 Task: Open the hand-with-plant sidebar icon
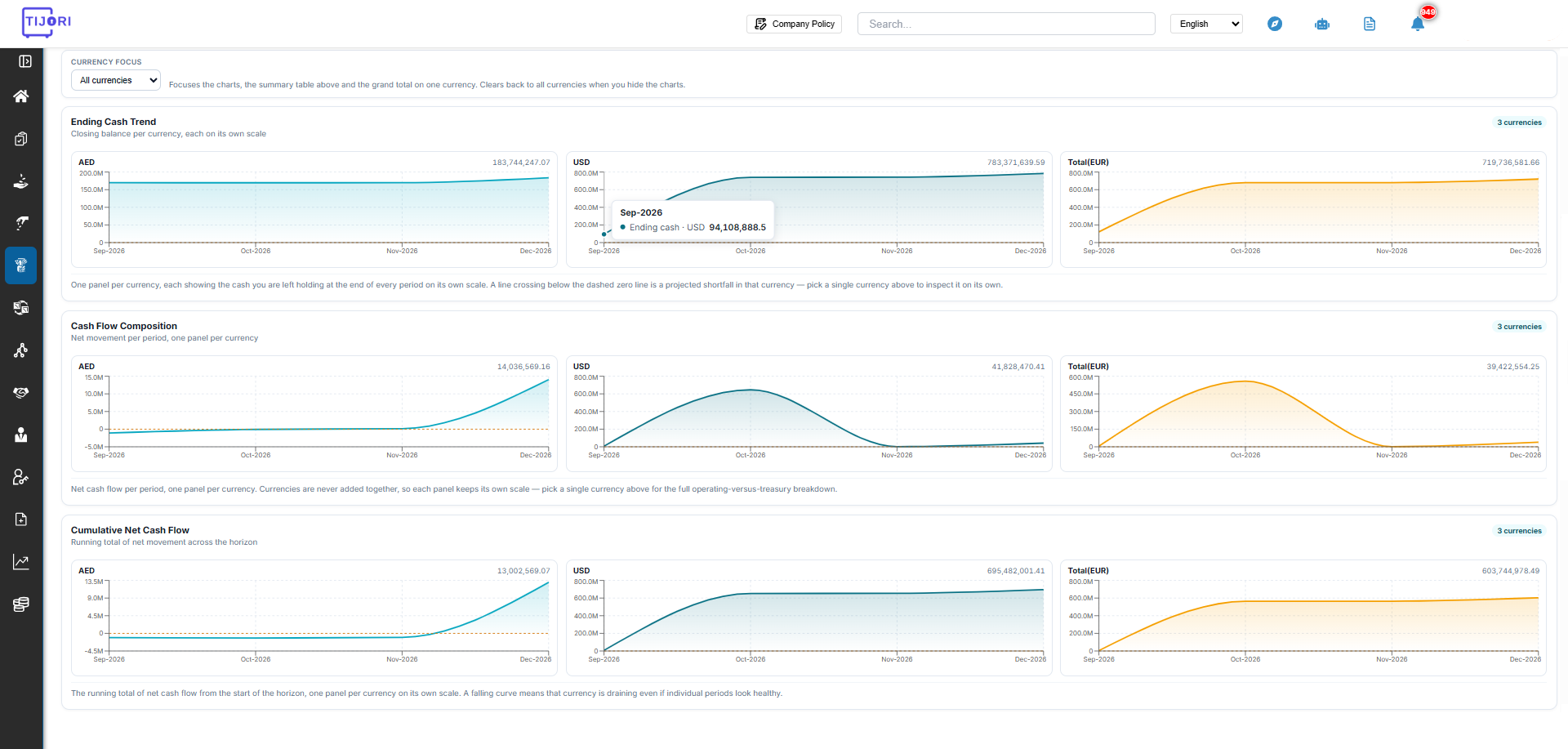click(x=21, y=181)
